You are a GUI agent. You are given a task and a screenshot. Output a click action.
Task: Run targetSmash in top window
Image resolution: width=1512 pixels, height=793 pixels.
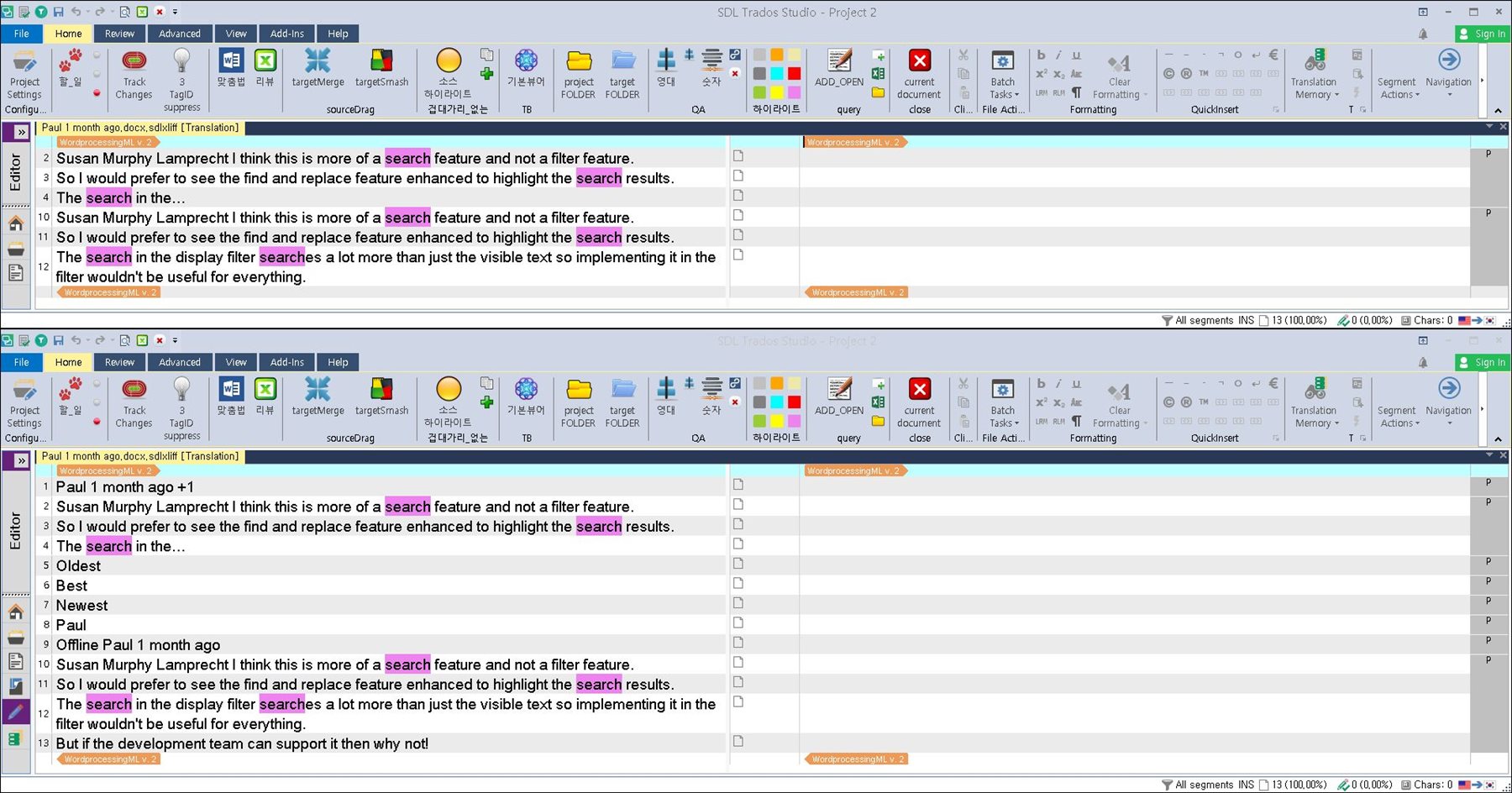tap(381, 68)
